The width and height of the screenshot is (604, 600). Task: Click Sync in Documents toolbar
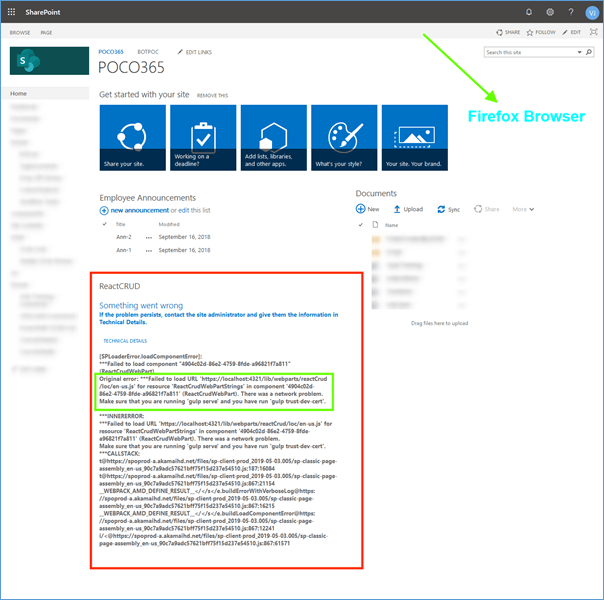coord(449,209)
